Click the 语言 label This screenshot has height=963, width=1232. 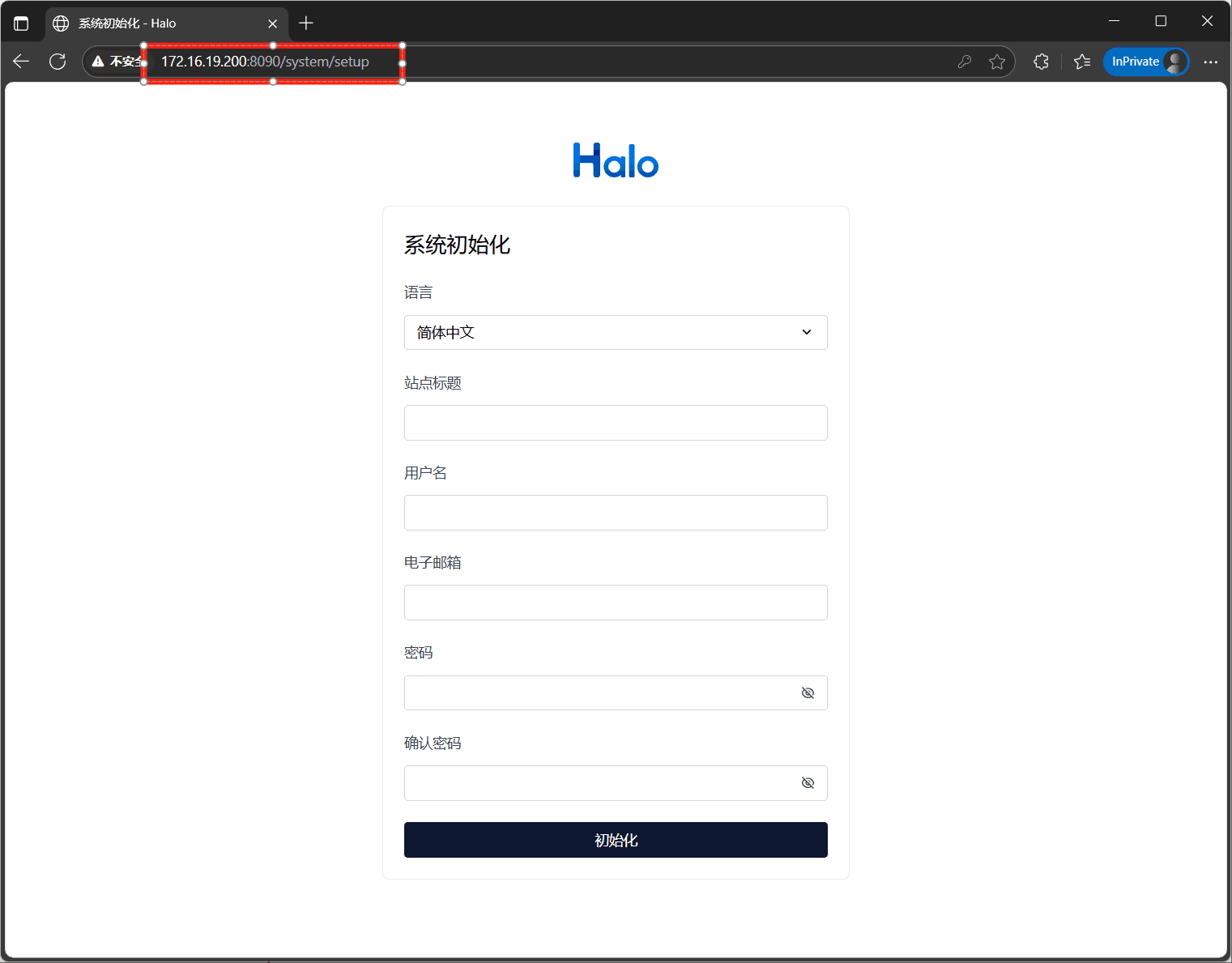pyautogui.click(x=419, y=292)
